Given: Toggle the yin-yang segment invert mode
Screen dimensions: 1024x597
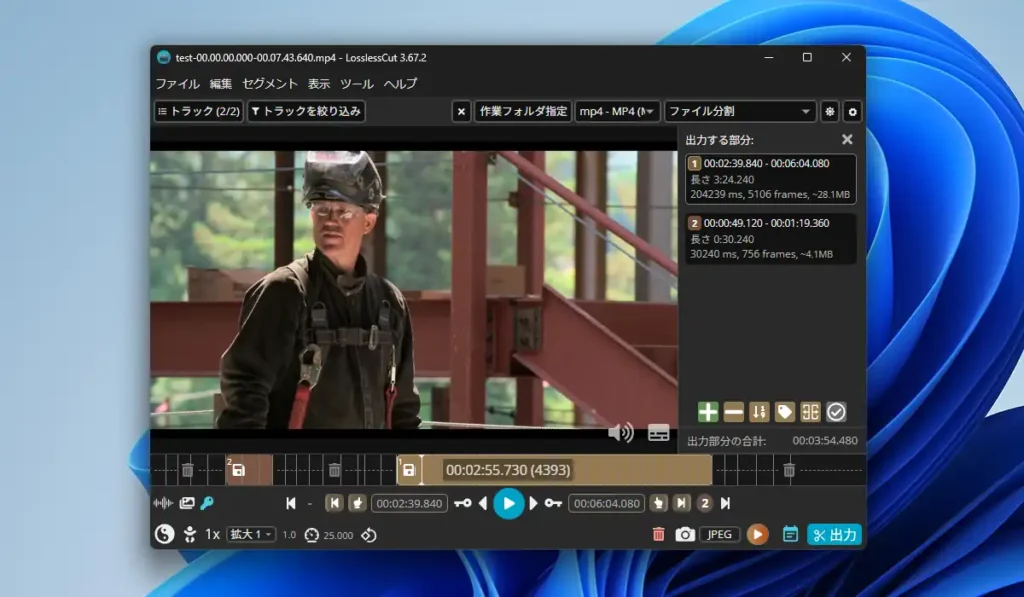Looking at the screenshot, I should pyautogui.click(x=164, y=534).
